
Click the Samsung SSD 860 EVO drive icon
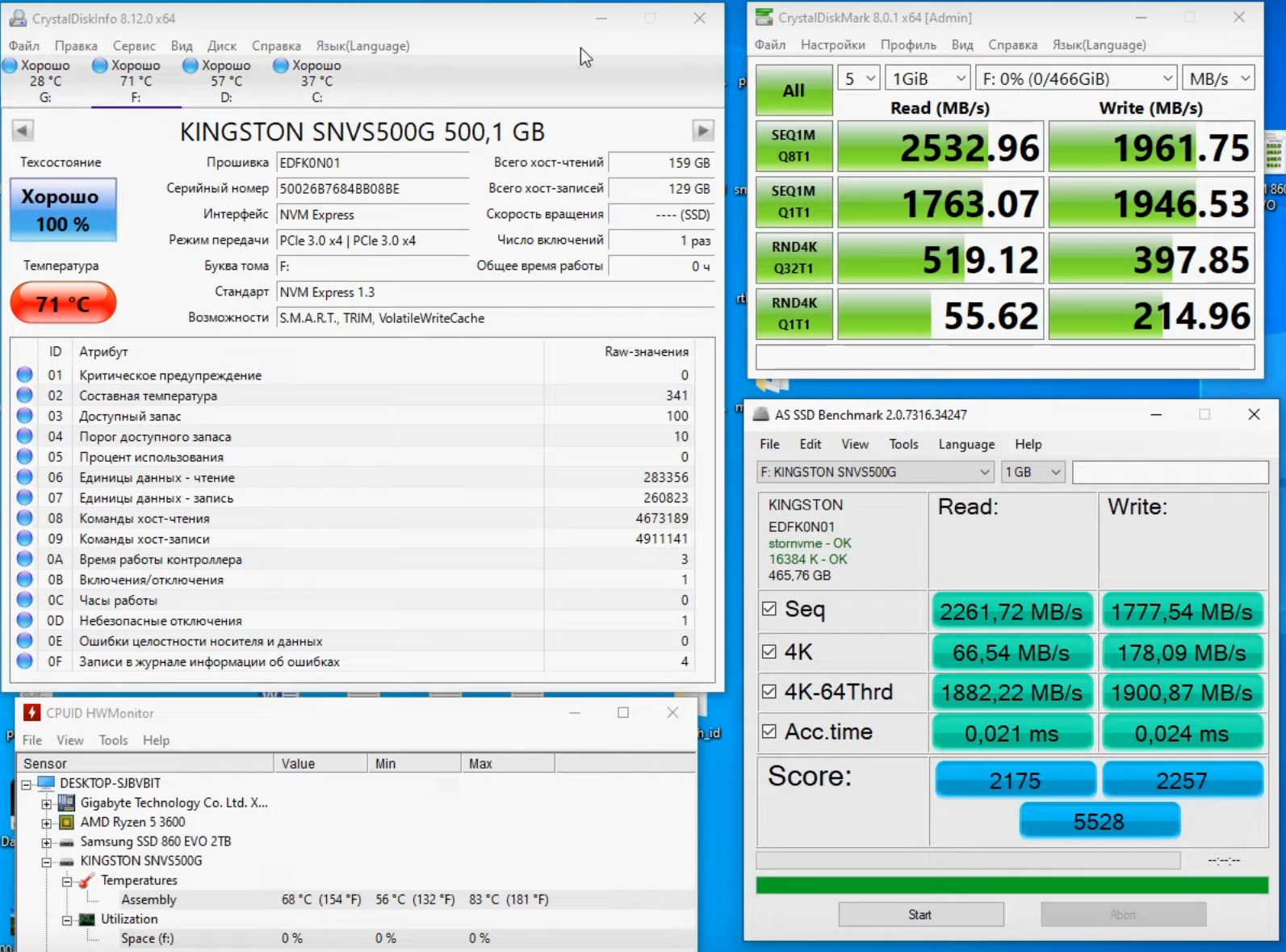point(67,841)
